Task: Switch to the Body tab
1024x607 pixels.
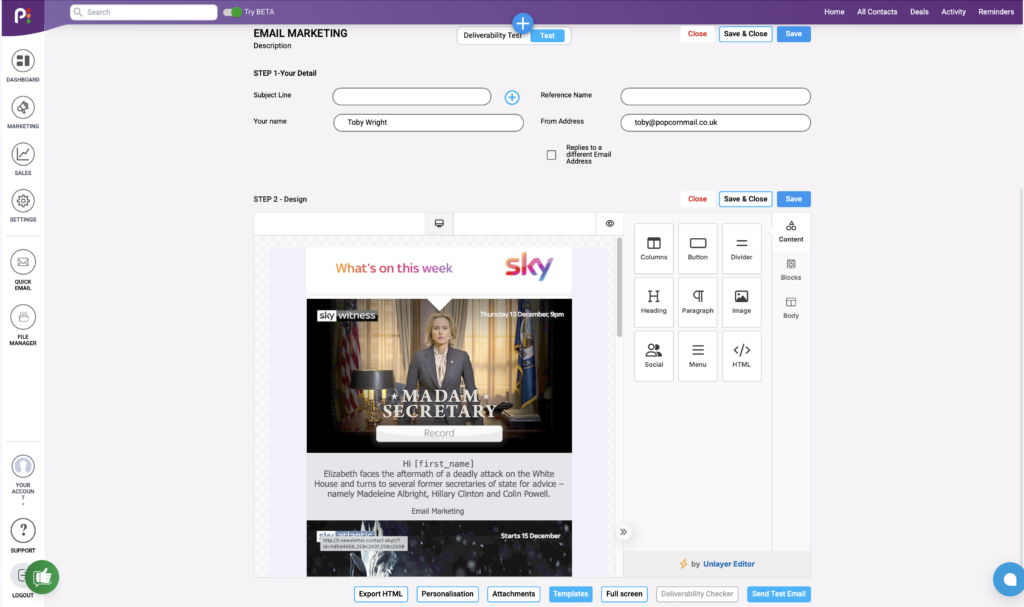Action: (791, 307)
